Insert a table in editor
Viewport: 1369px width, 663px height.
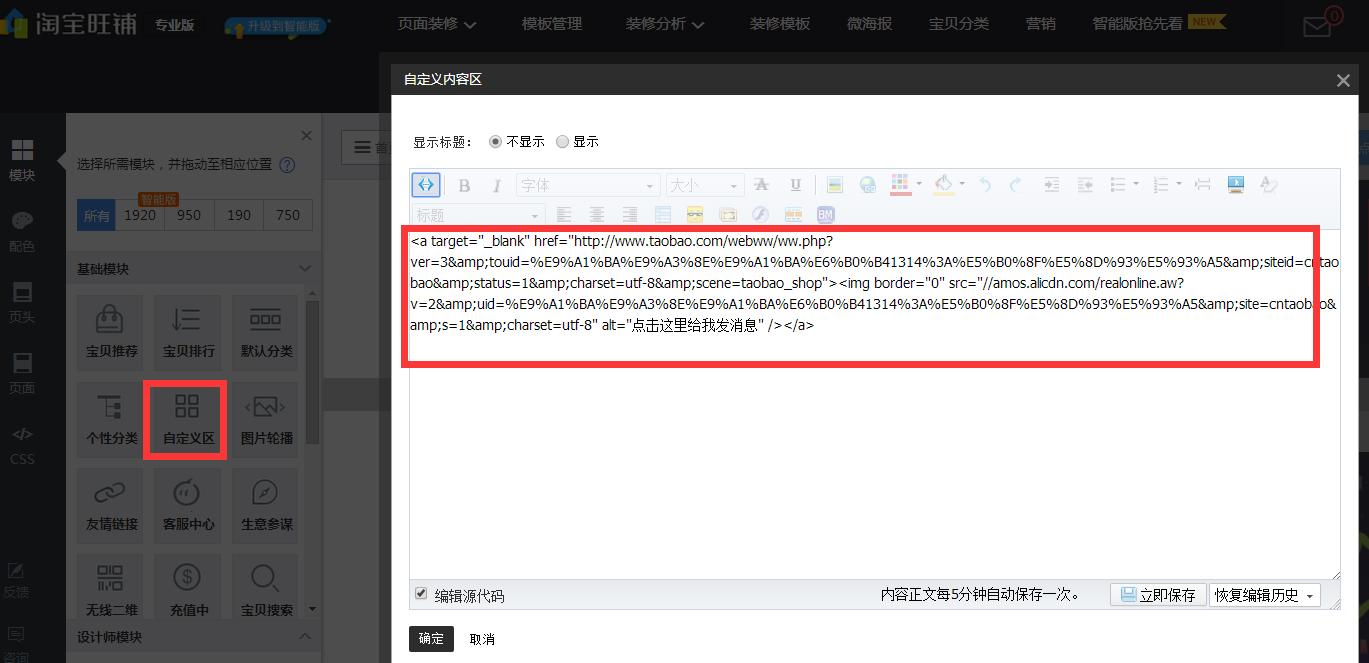tap(662, 215)
